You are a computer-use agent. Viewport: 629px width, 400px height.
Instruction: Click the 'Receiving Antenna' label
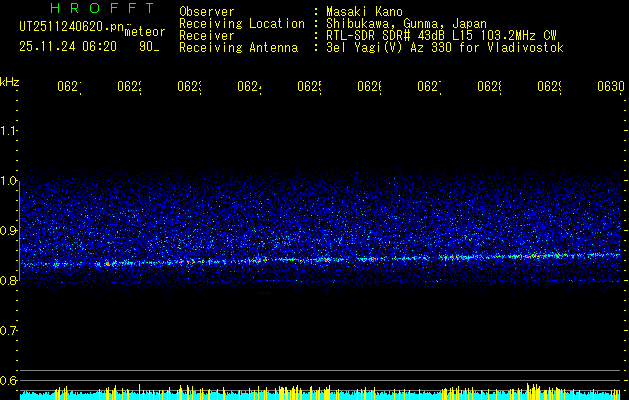click(x=238, y=48)
